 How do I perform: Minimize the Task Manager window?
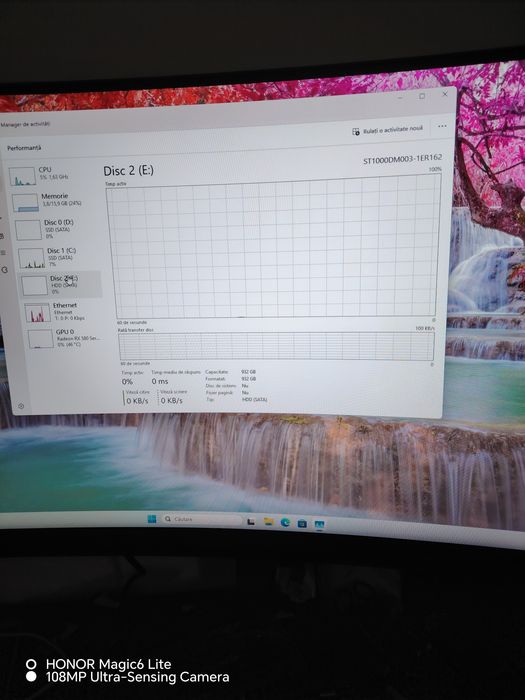tap(400, 97)
